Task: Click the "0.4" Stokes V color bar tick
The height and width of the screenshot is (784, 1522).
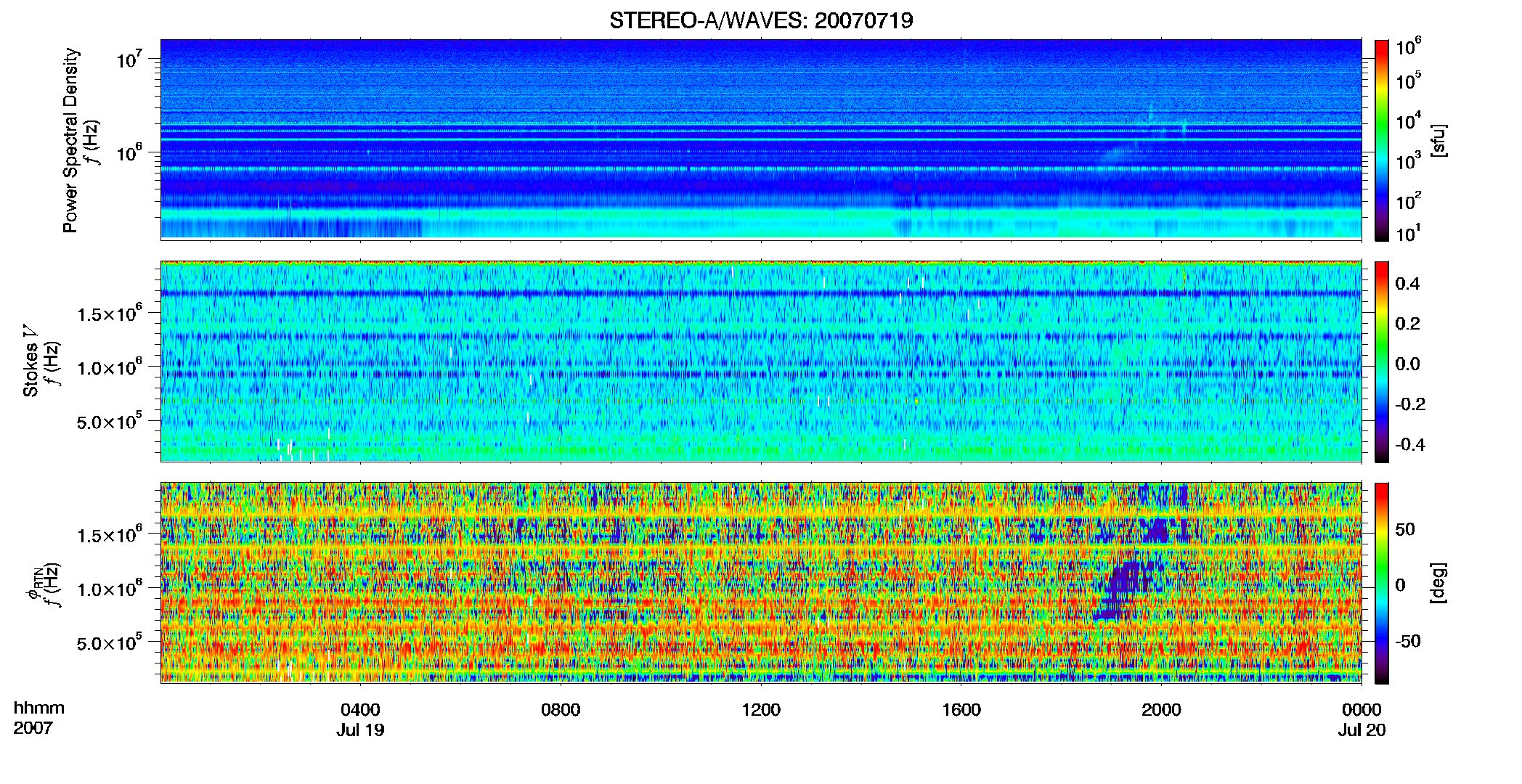Action: pos(1407,284)
